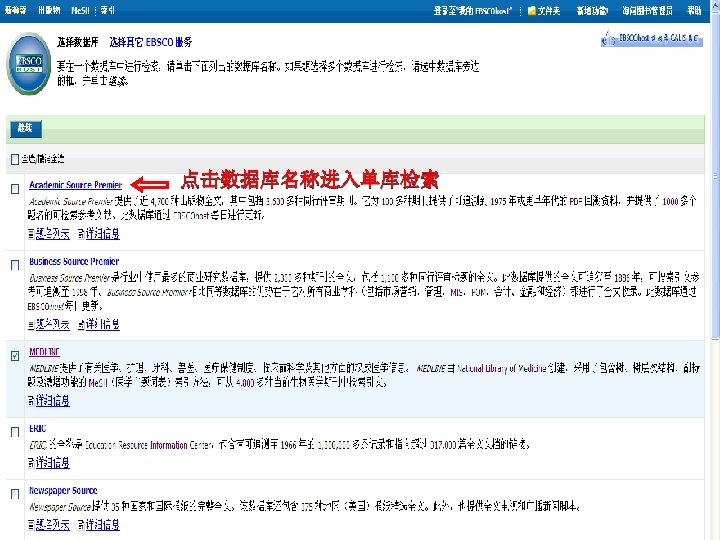Open title list link for Academic Source Premier
720x540 pixels.
[53, 234]
